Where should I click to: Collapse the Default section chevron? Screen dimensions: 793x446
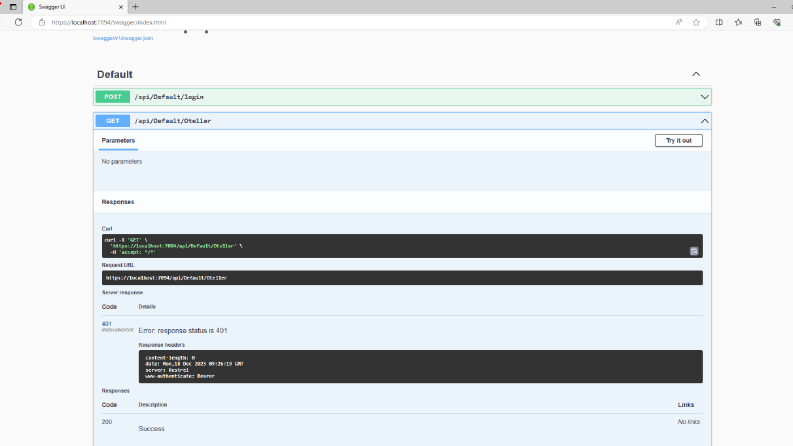[x=696, y=74]
